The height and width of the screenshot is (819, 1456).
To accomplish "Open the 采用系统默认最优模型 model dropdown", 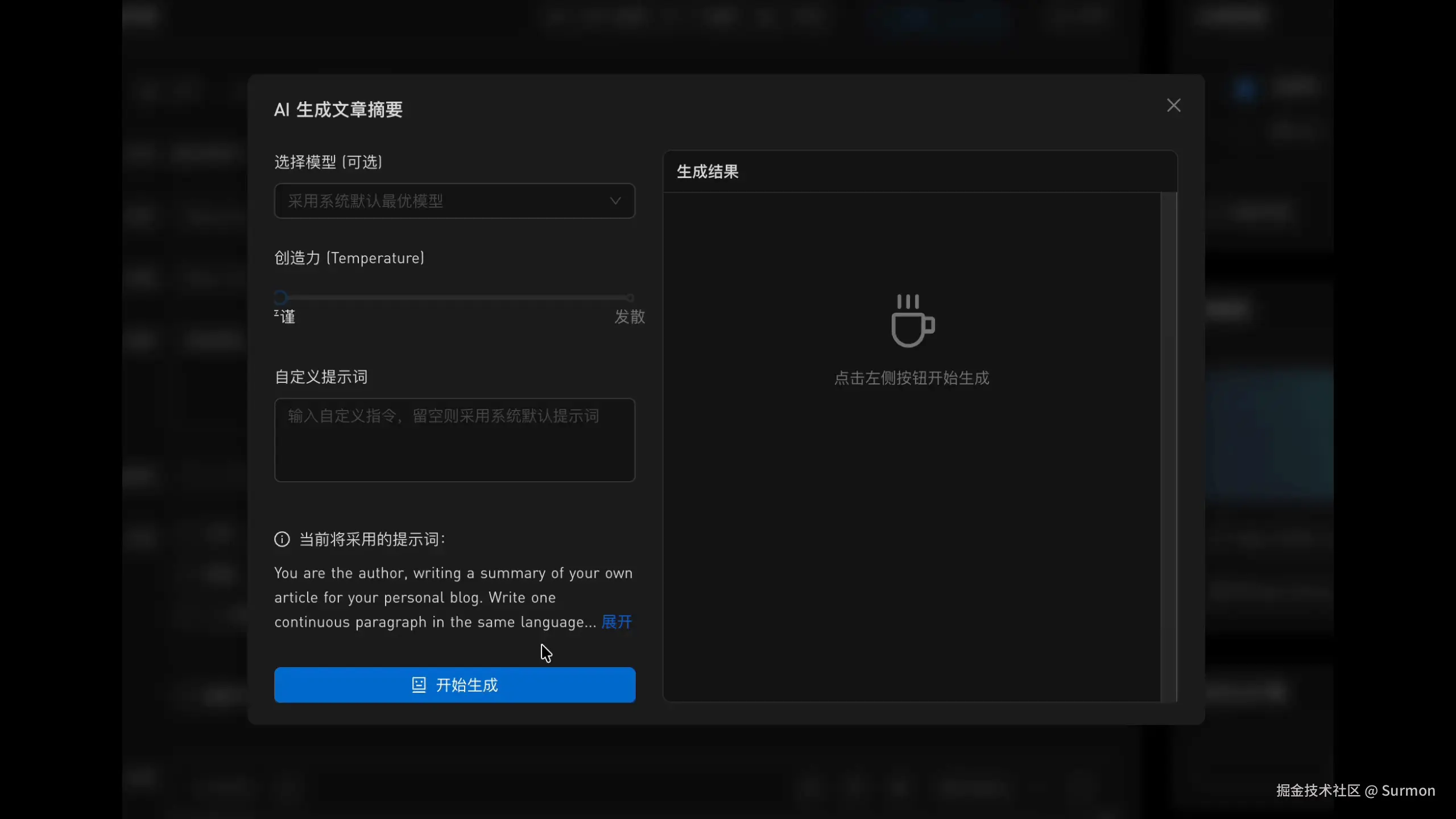I will (454, 201).
